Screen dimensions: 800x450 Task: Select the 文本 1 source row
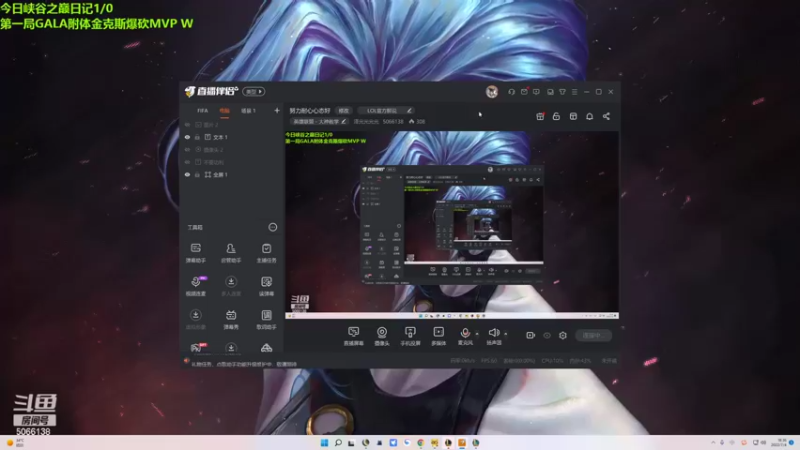pyautogui.click(x=231, y=137)
